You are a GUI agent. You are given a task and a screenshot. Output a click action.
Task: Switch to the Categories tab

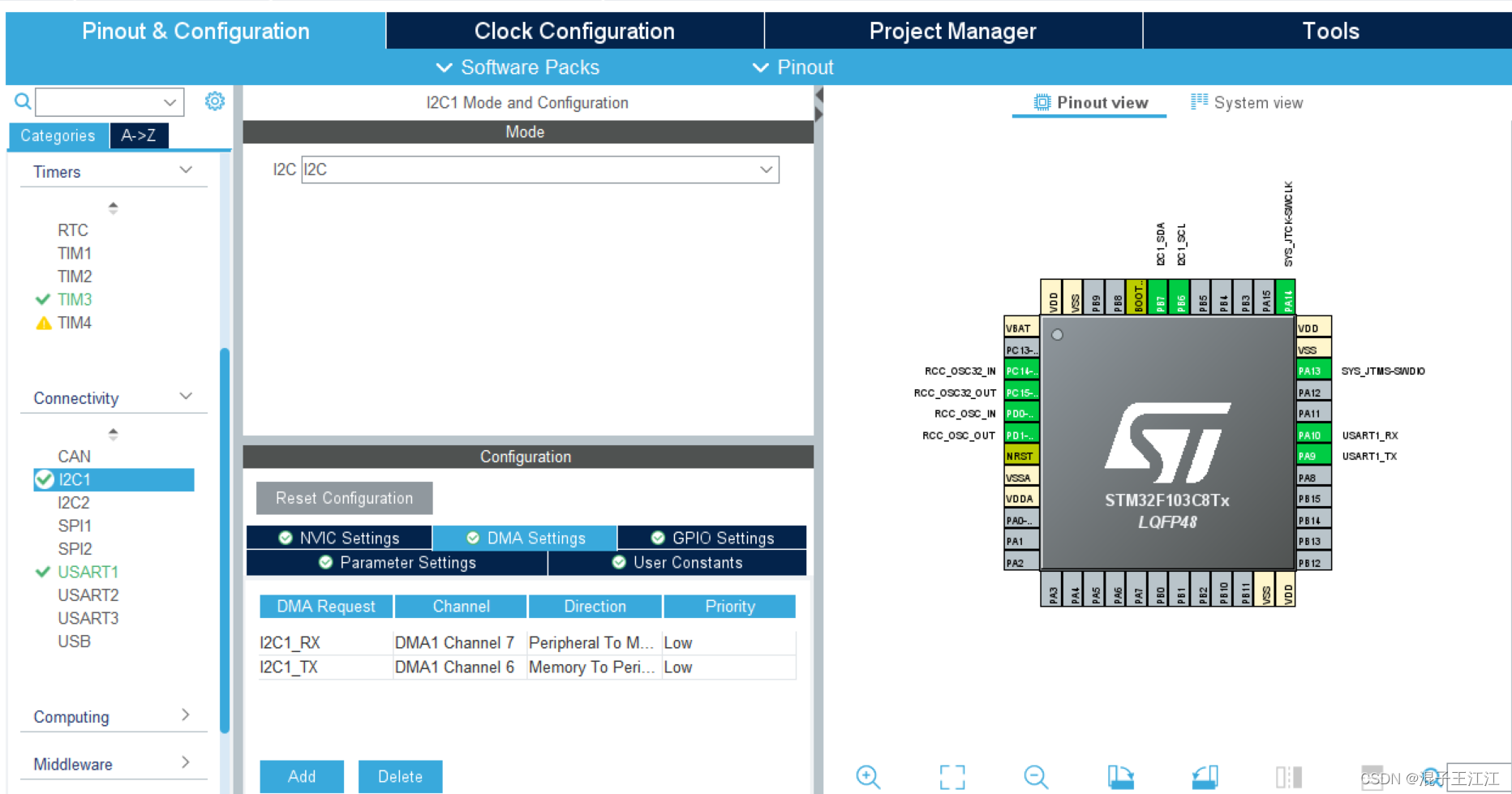pos(58,135)
